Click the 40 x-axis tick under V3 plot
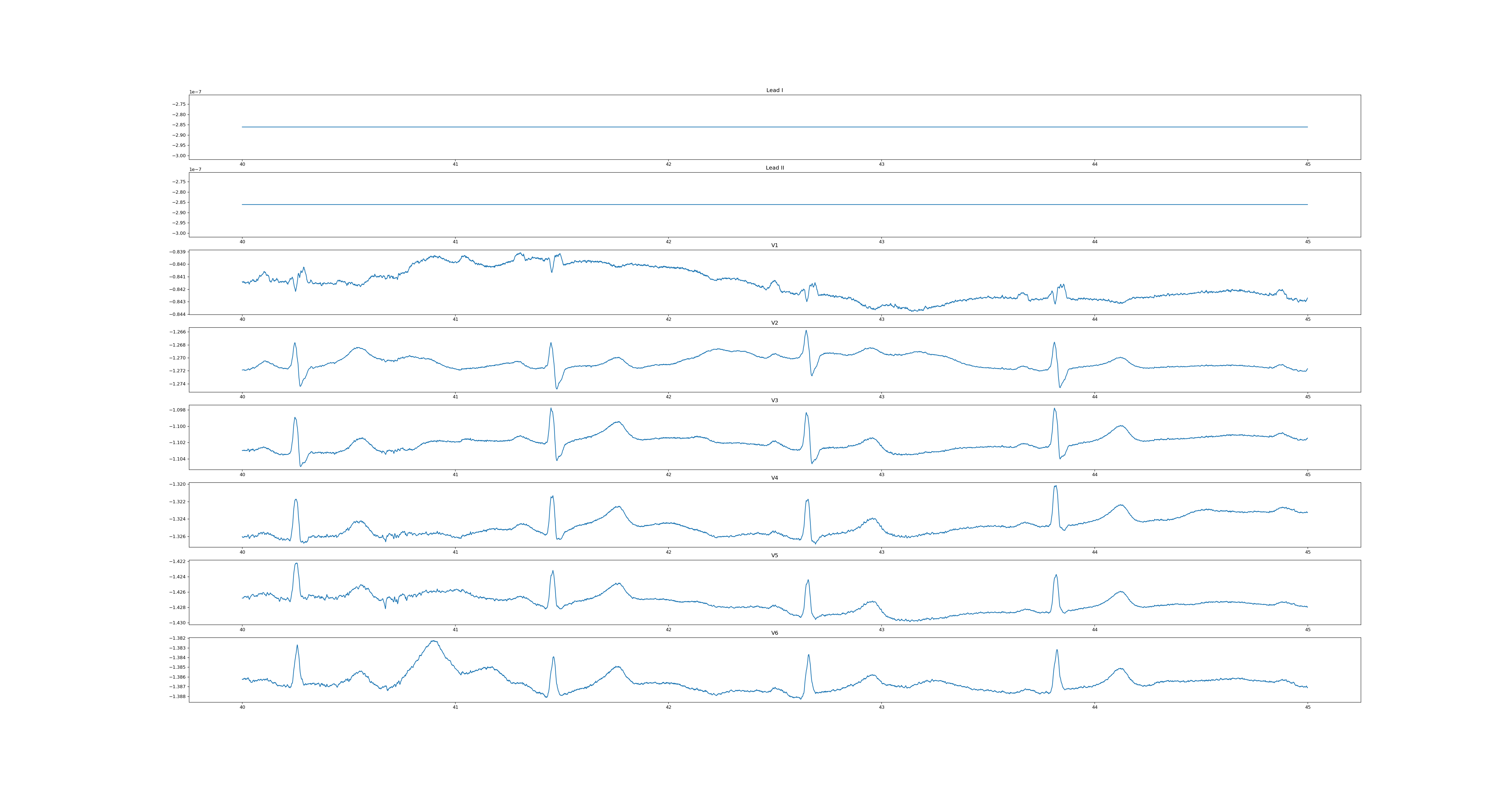The height and width of the screenshot is (789, 1512). point(242,474)
